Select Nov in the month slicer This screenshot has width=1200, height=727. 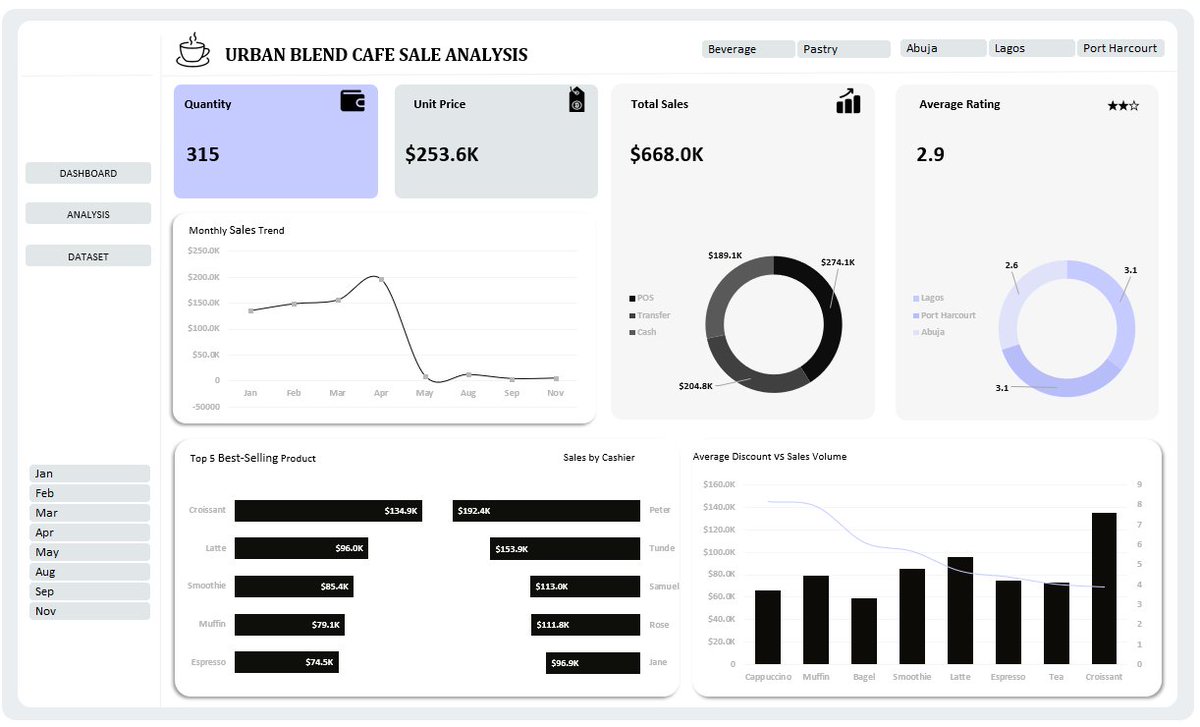point(90,611)
